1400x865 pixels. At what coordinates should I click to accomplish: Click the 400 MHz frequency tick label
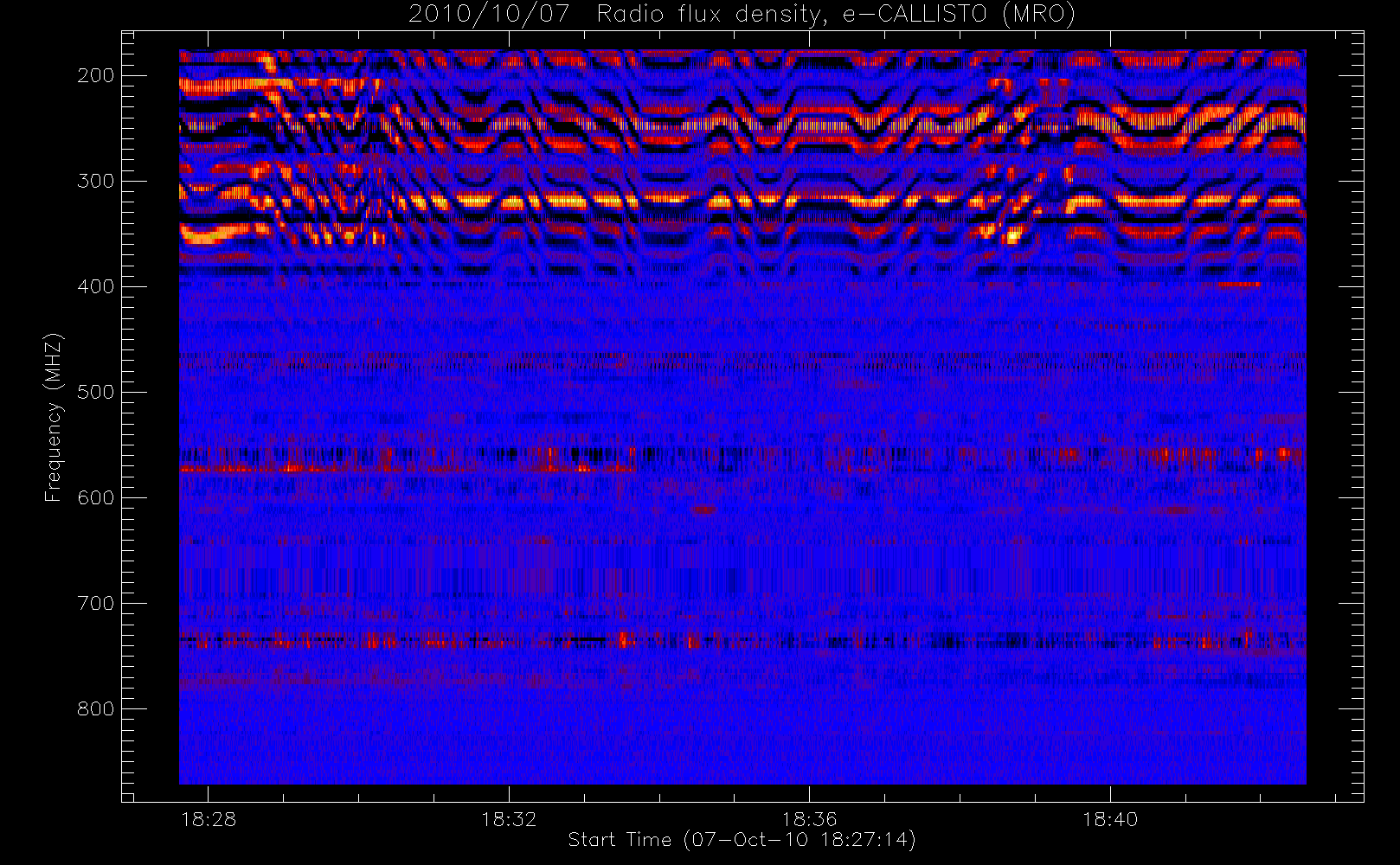click(95, 286)
